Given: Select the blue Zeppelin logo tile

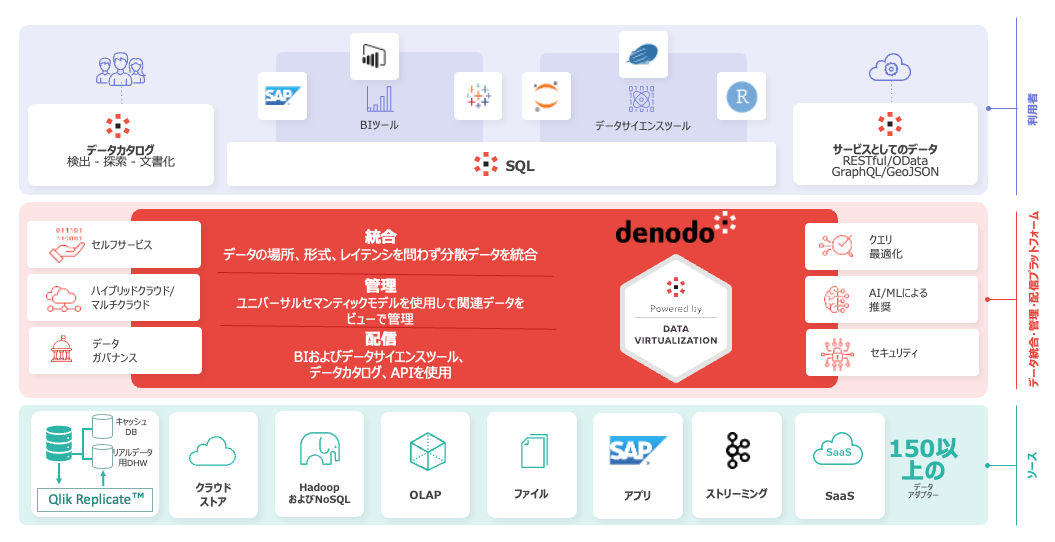Looking at the screenshot, I should pos(643,54).
